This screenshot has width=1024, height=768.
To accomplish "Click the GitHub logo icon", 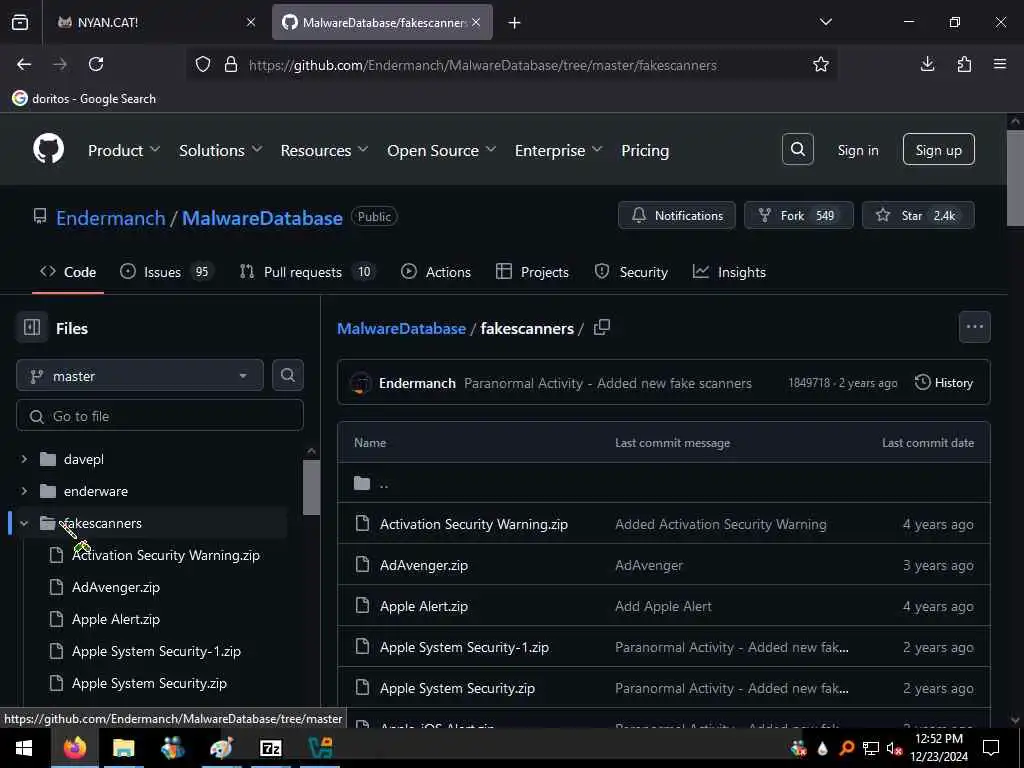I will (x=48, y=150).
